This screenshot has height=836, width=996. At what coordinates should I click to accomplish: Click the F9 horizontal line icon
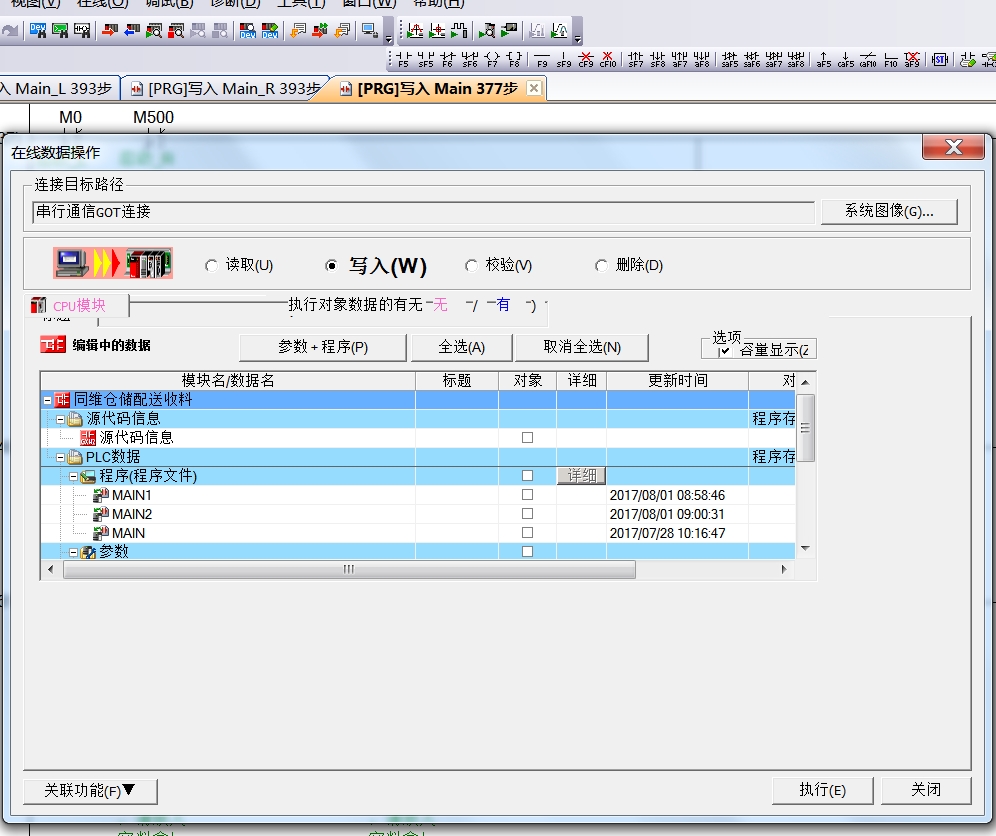coord(542,59)
